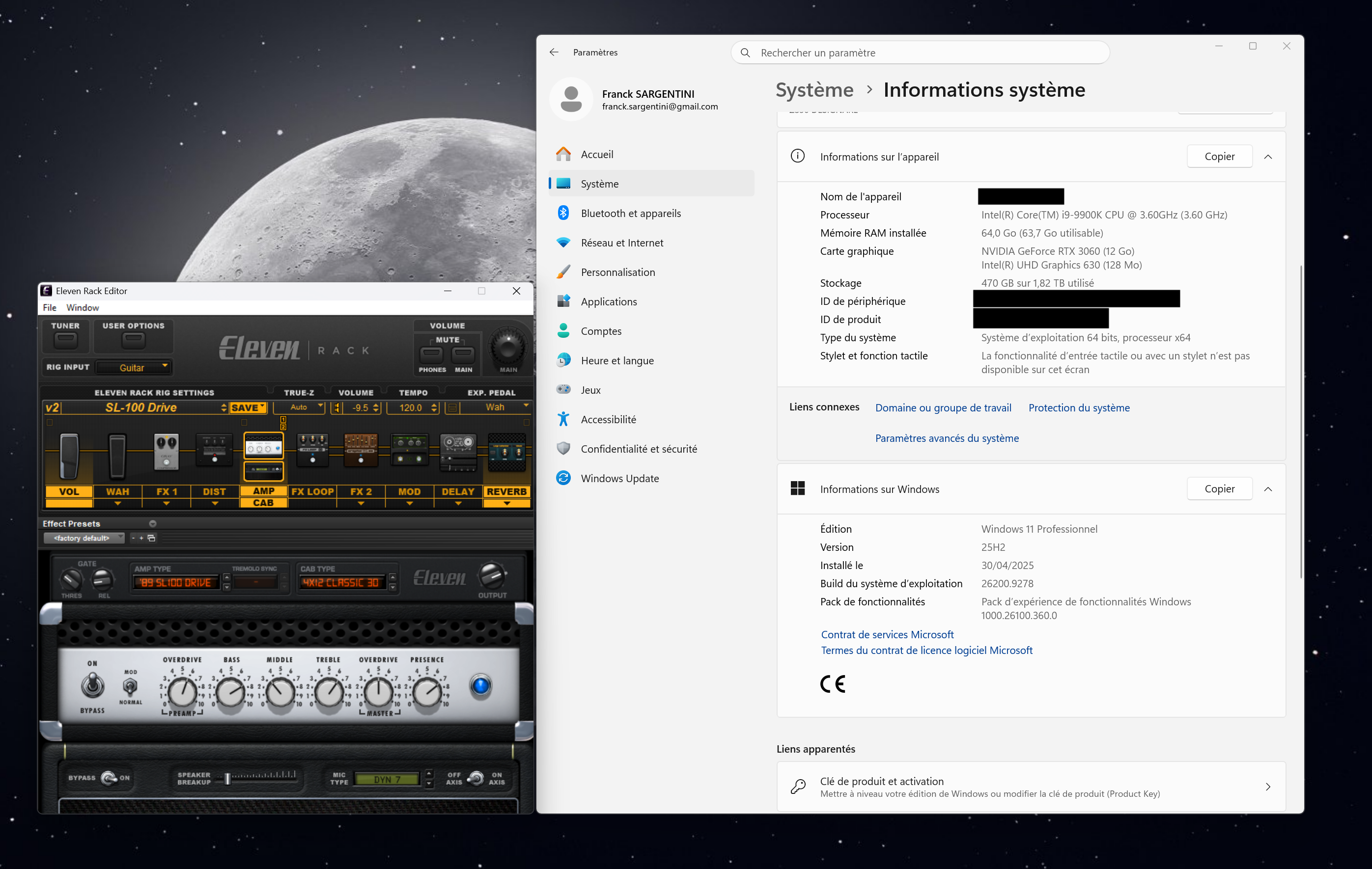1372x869 pixels.
Task: Open the Protection du système link
Action: (1079, 407)
